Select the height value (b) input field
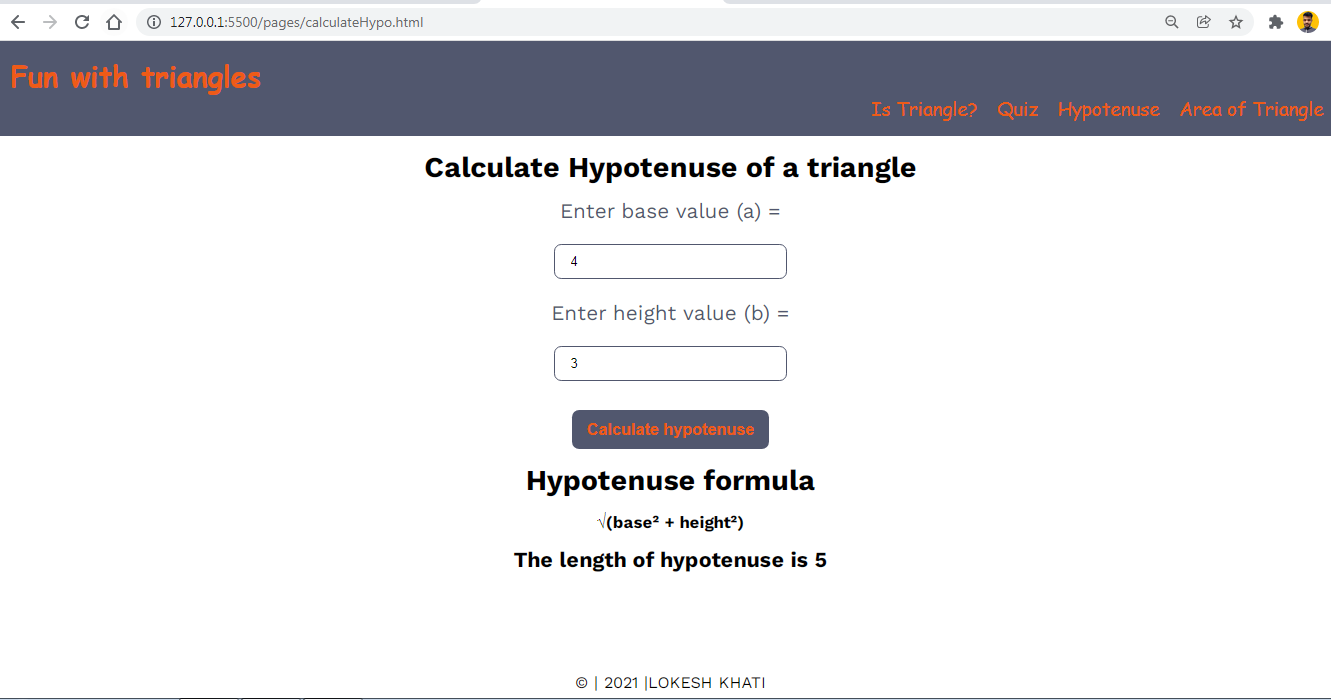 point(670,364)
